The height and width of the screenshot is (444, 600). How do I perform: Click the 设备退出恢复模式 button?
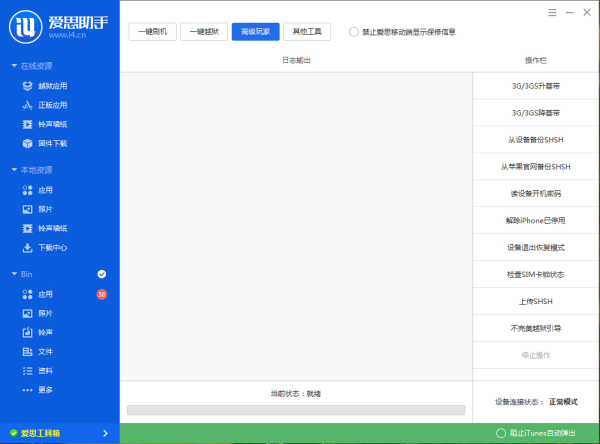point(534,247)
